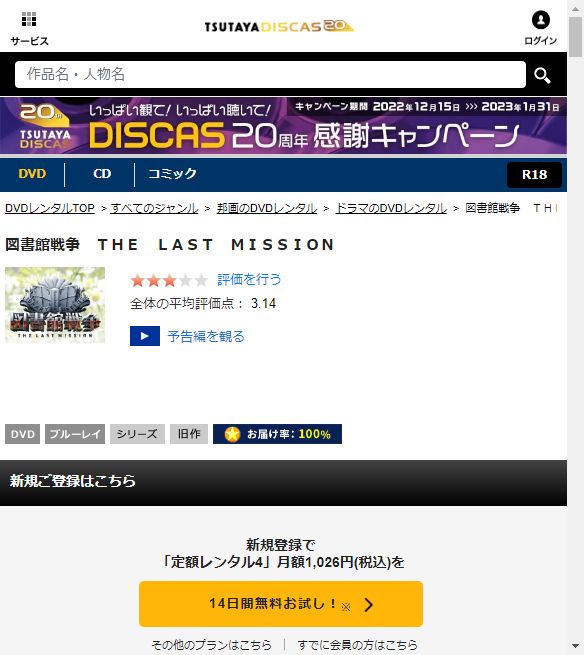
Task: Open the コミック tab
Action: click(172, 174)
